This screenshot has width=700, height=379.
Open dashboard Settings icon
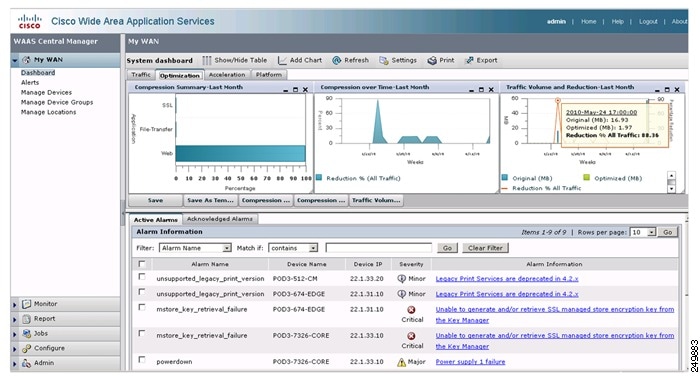point(383,60)
